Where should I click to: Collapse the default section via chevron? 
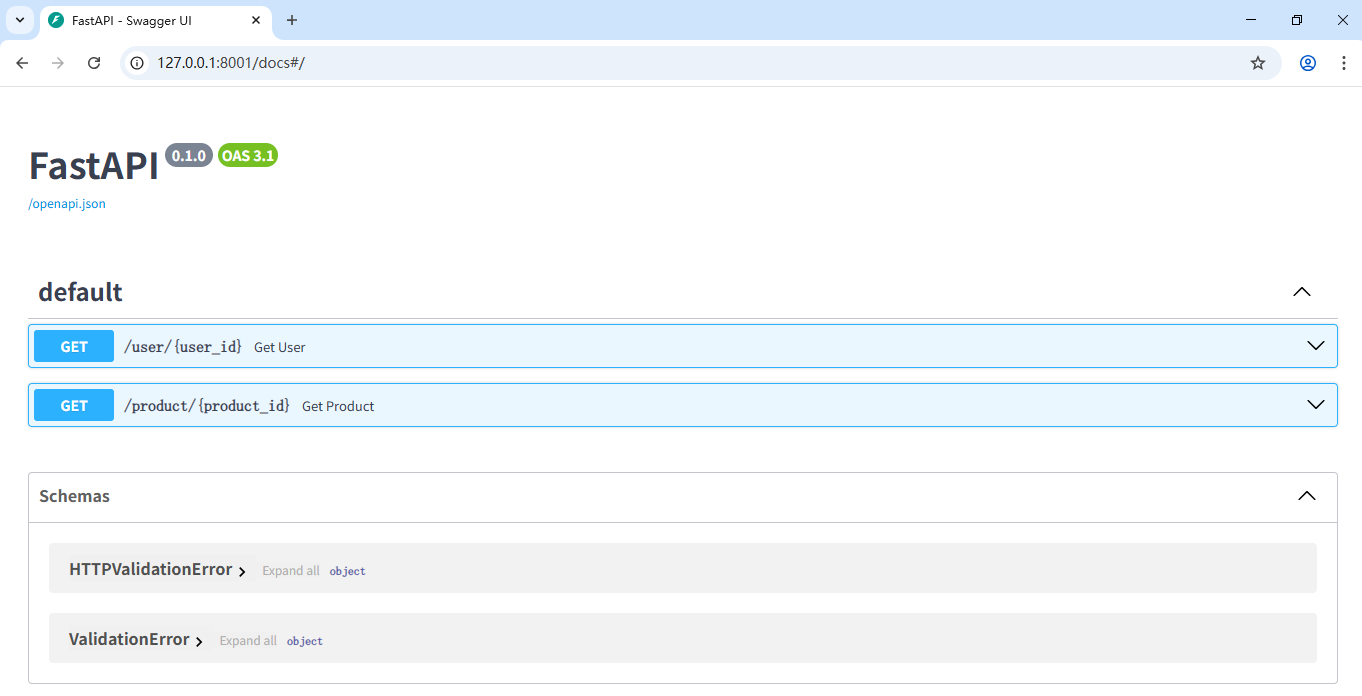(x=1301, y=292)
